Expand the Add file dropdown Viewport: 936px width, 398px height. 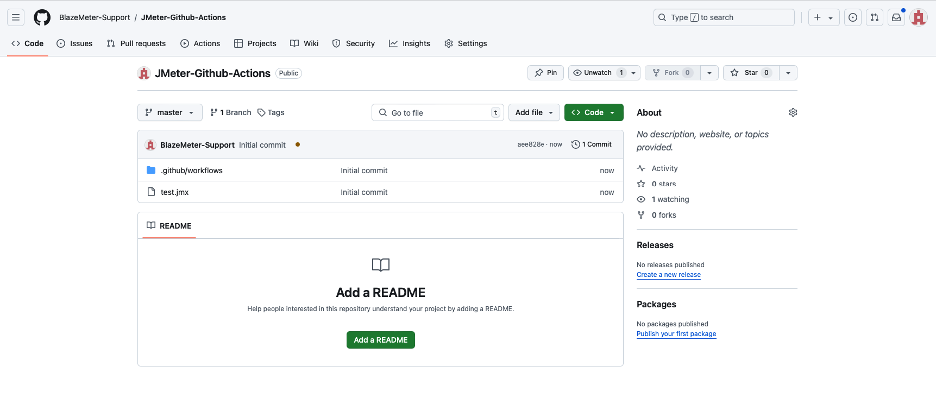(x=534, y=112)
